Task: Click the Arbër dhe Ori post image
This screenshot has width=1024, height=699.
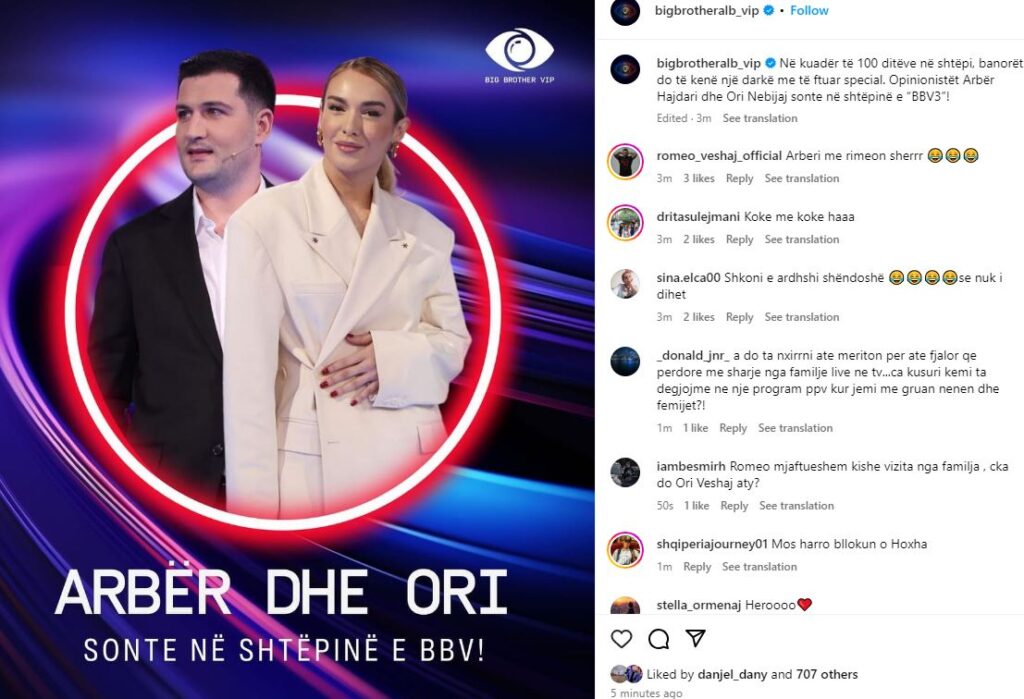Action: 297,350
